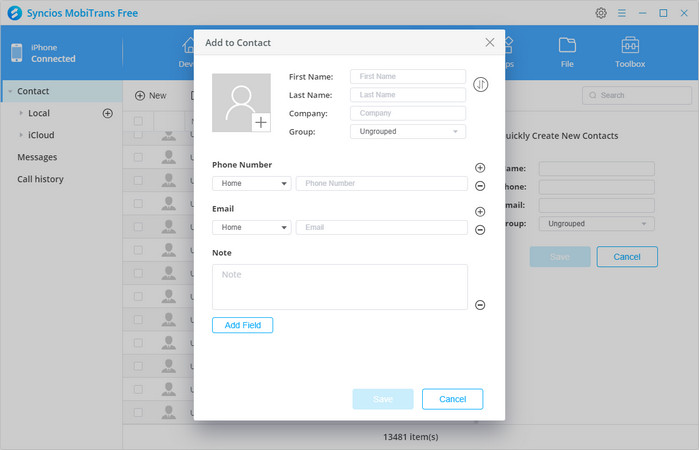Toggle the select-all contacts checkbox
The width and height of the screenshot is (699, 450).
point(138,121)
